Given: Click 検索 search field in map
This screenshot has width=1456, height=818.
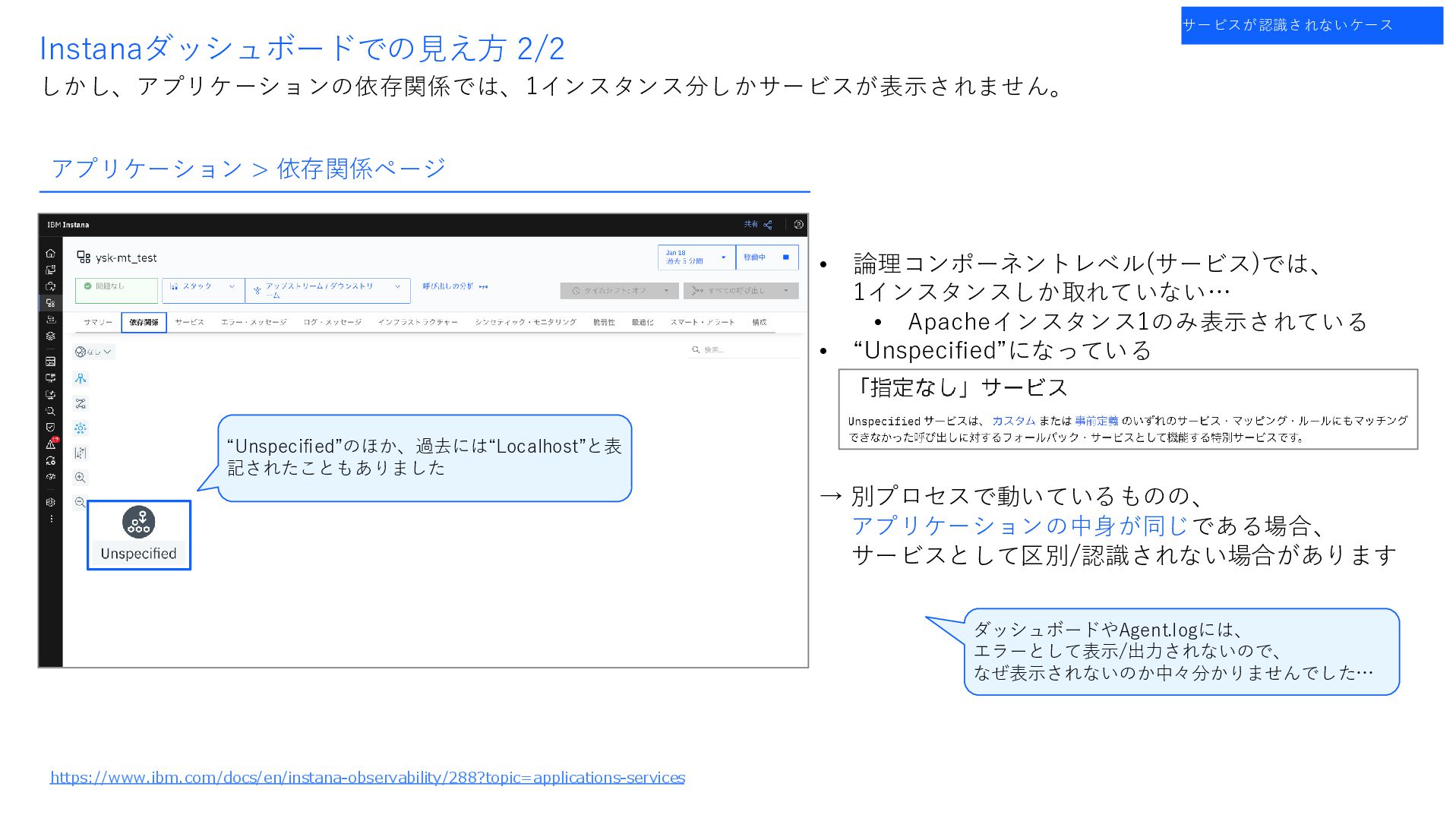Looking at the screenshot, I should click(744, 350).
